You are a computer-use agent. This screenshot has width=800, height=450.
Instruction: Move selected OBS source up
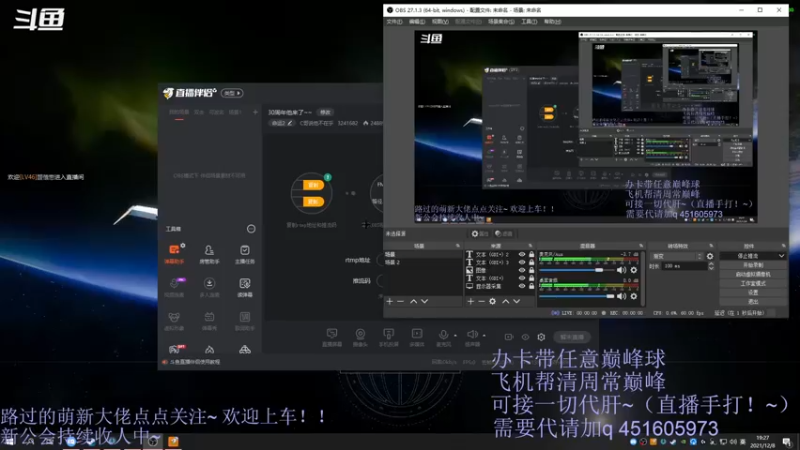505,302
